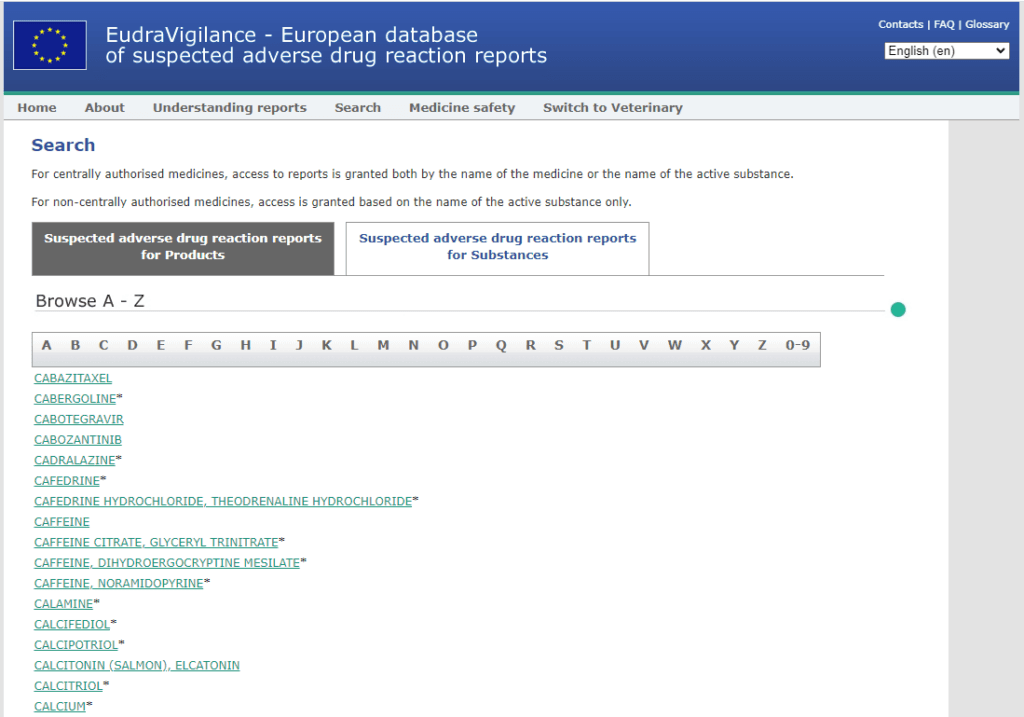
Task: Choose letter Z in the alphabet index
Action: tap(762, 346)
